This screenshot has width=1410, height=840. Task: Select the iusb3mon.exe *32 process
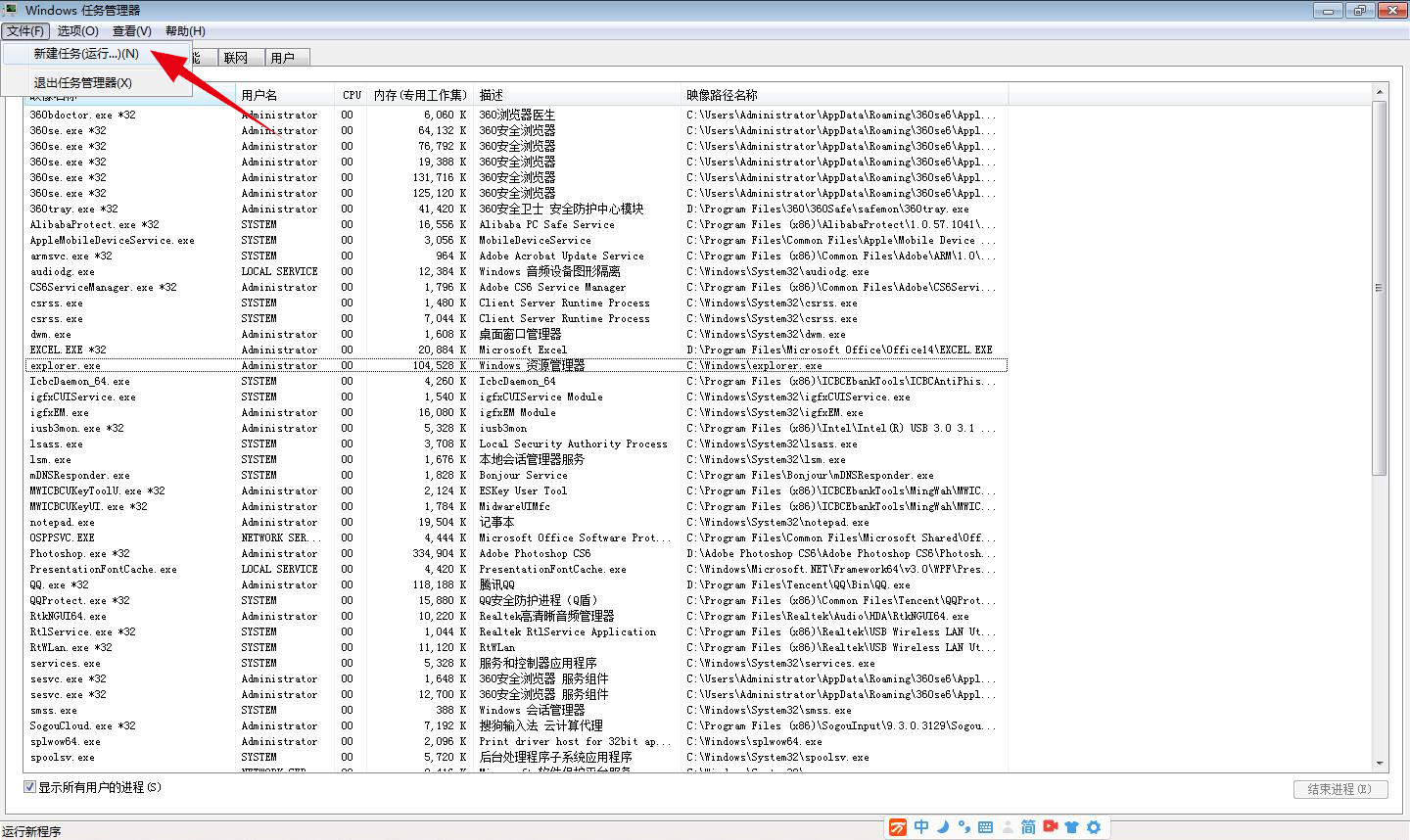pyautogui.click(x=516, y=428)
